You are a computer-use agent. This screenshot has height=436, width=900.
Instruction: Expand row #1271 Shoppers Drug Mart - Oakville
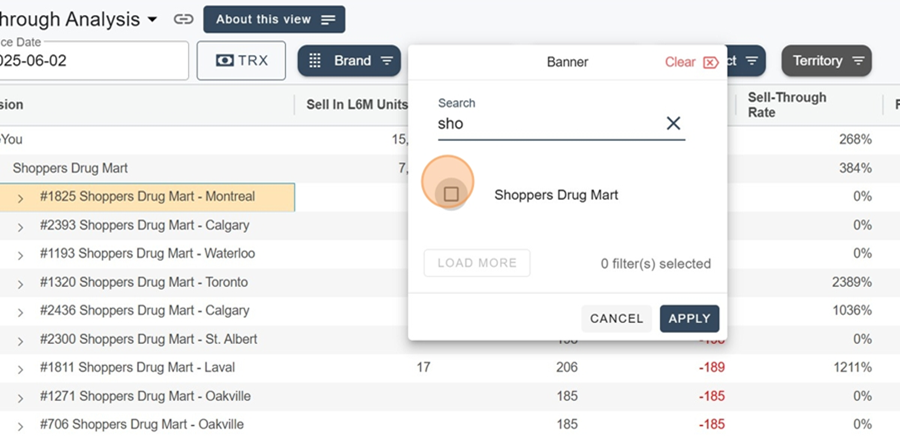click(20, 398)
